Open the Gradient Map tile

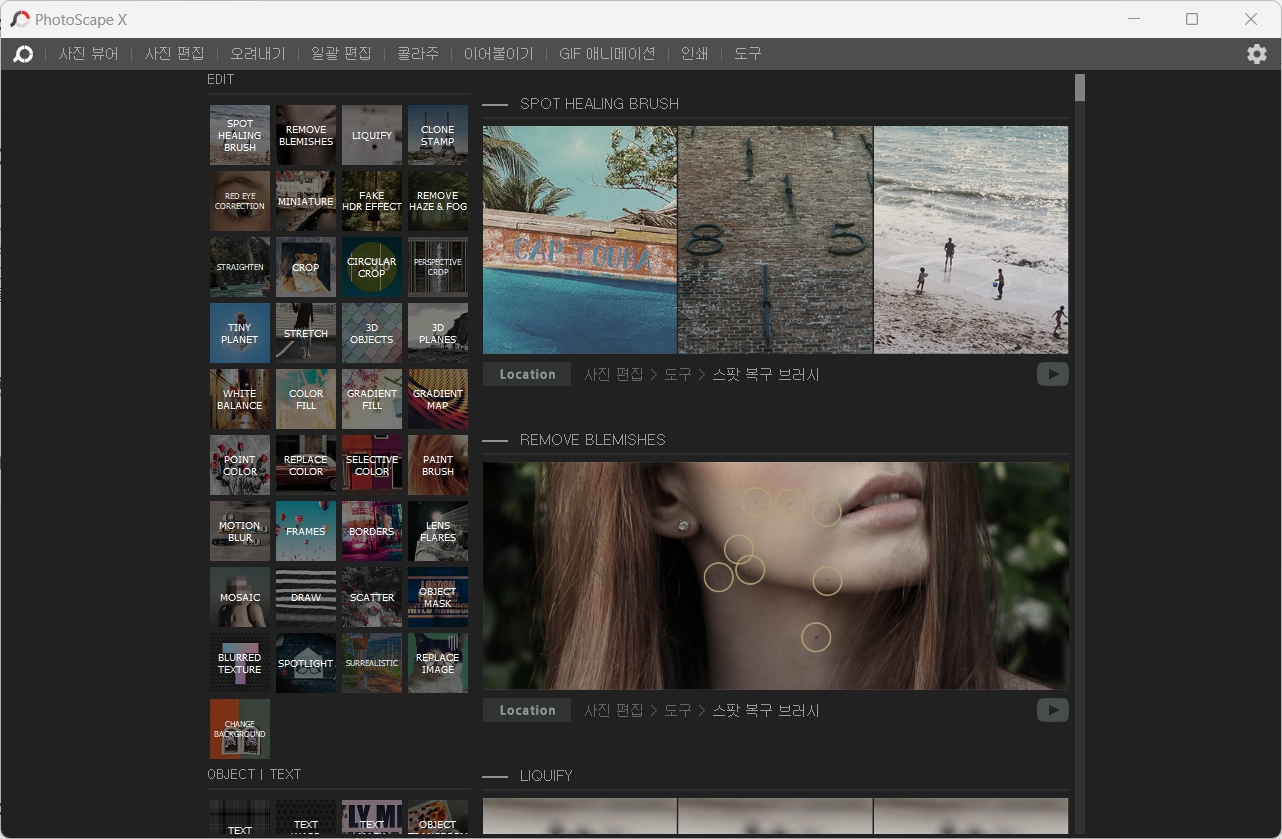click(438, 399)
